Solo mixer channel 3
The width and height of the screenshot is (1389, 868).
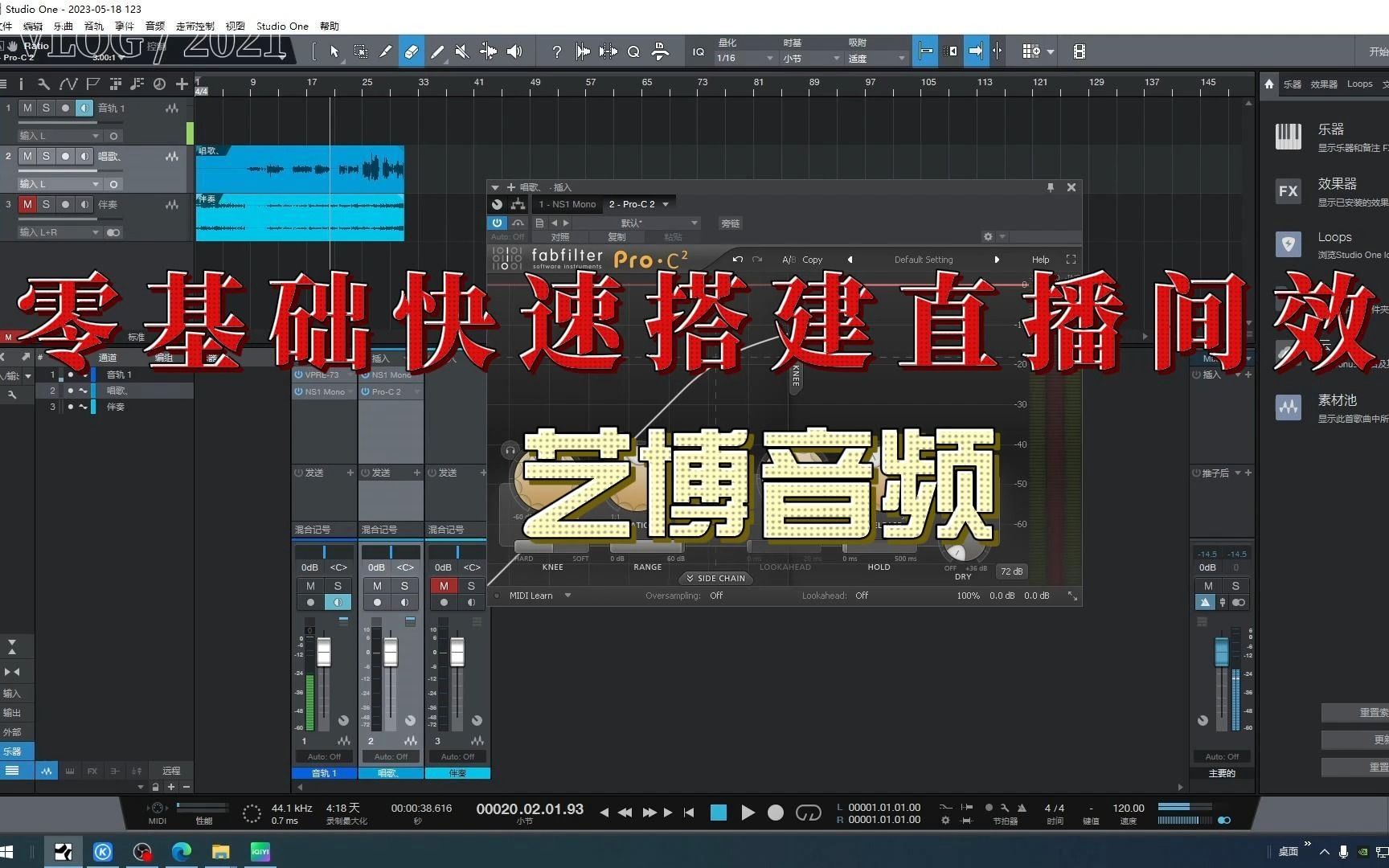point(471,586)
